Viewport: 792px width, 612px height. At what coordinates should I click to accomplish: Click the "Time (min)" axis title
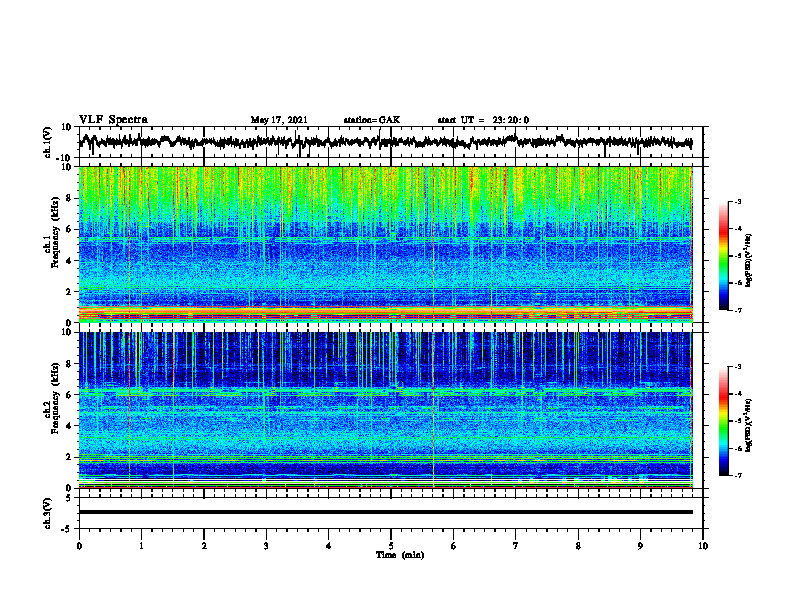pyautogui.click(x=400, y=555)
